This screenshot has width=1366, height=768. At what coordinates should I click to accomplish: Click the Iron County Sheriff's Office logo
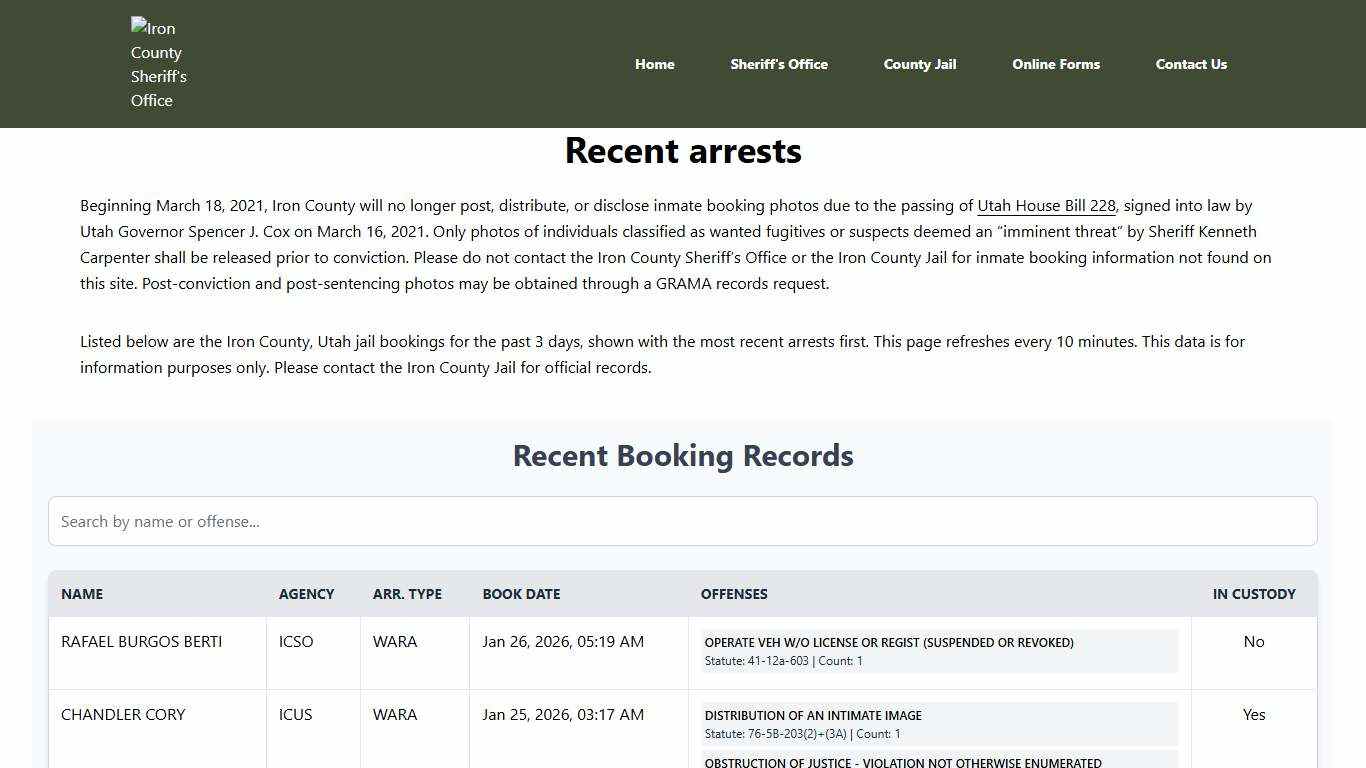pyautogui.click(x=157, y=63)
